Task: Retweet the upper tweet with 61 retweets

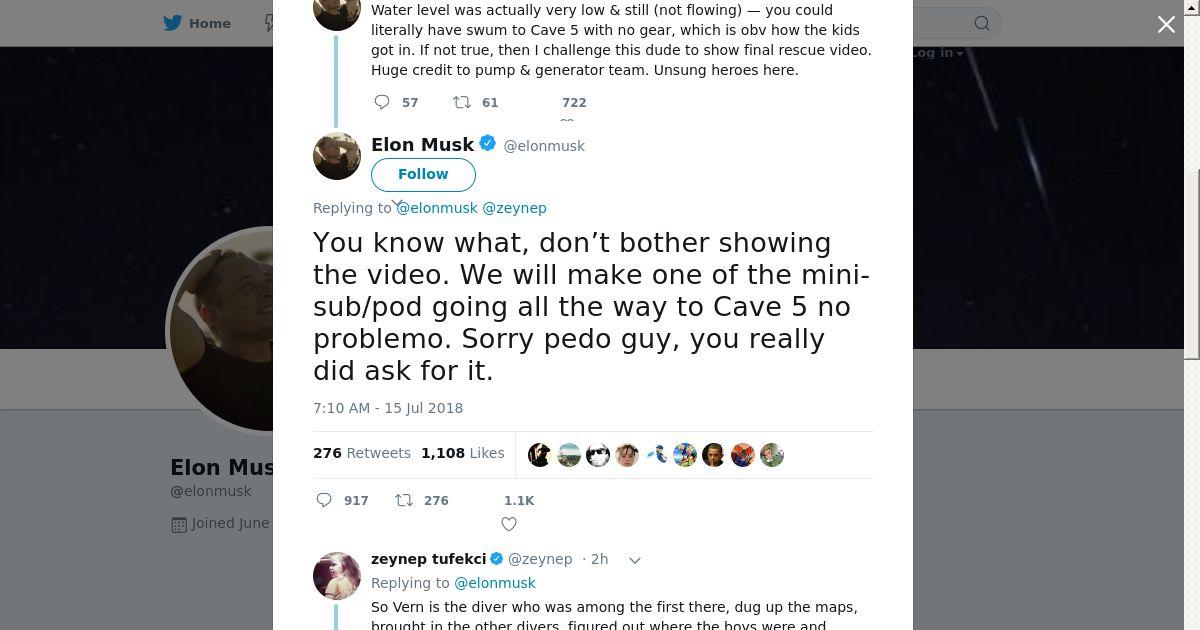Action: (462, 102)
